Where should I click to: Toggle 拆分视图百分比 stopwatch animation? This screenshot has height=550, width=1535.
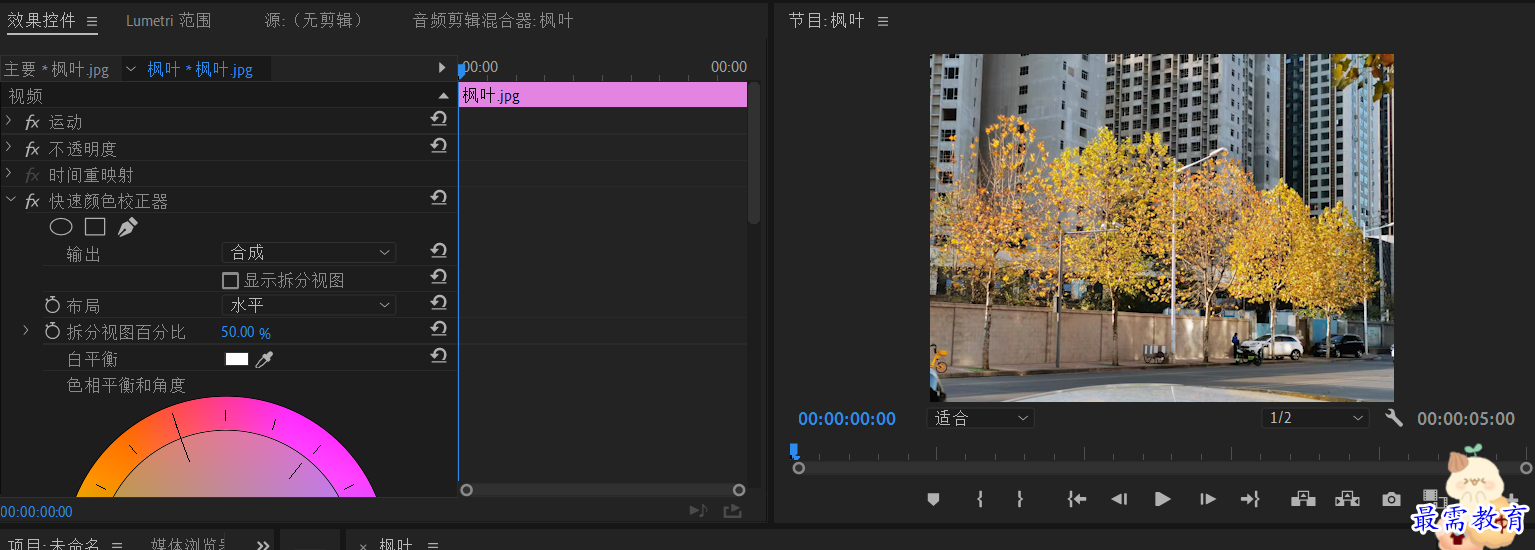[53, 331]
